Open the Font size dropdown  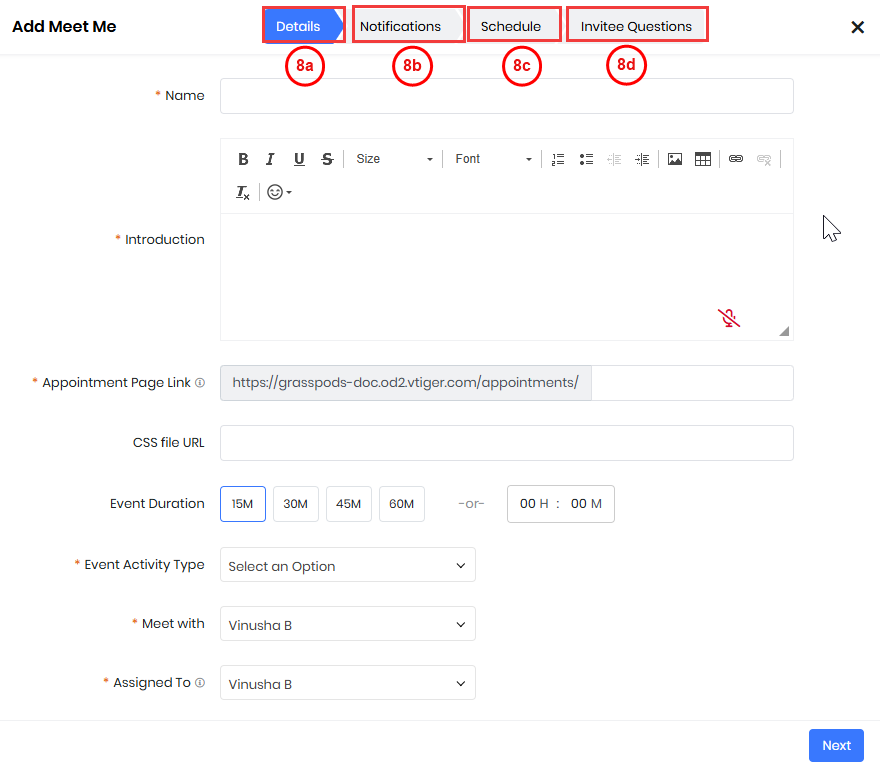(394, 159)
